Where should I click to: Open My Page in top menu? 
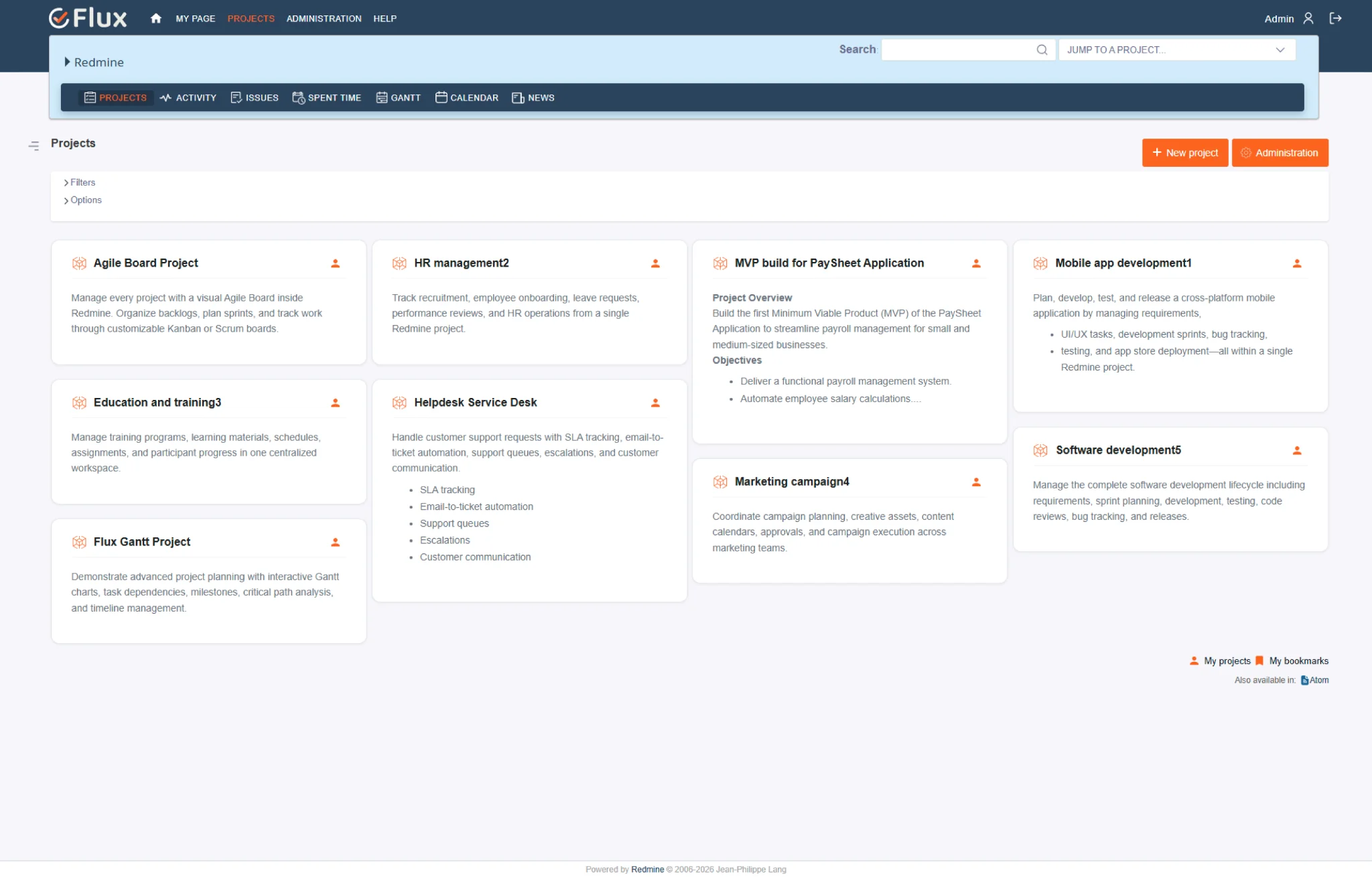coord(196,19)
